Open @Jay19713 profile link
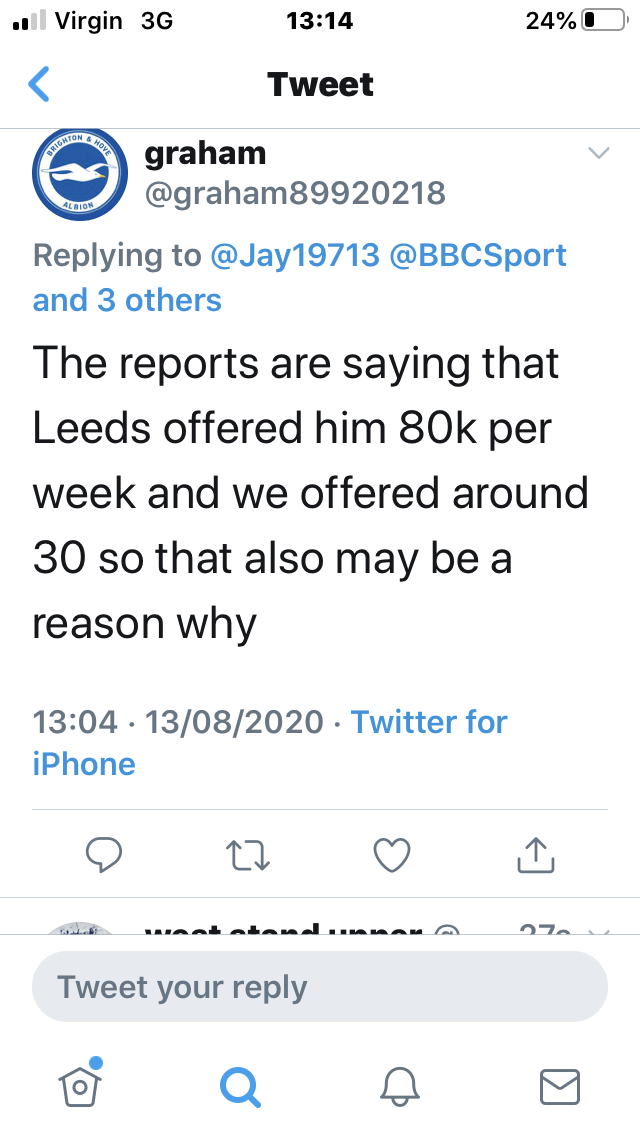The width and height of the screenshot is (640, 1136). click(x=295, y=255)
